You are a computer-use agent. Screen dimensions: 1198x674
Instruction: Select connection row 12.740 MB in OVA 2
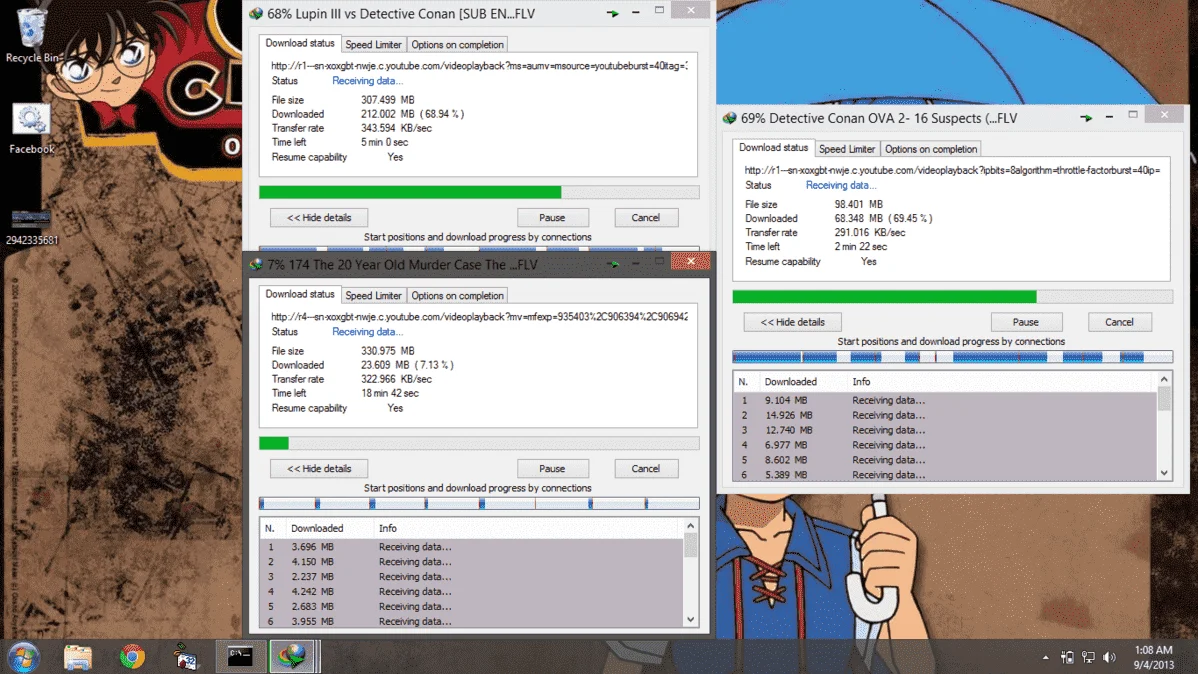(x=945, y=430)
